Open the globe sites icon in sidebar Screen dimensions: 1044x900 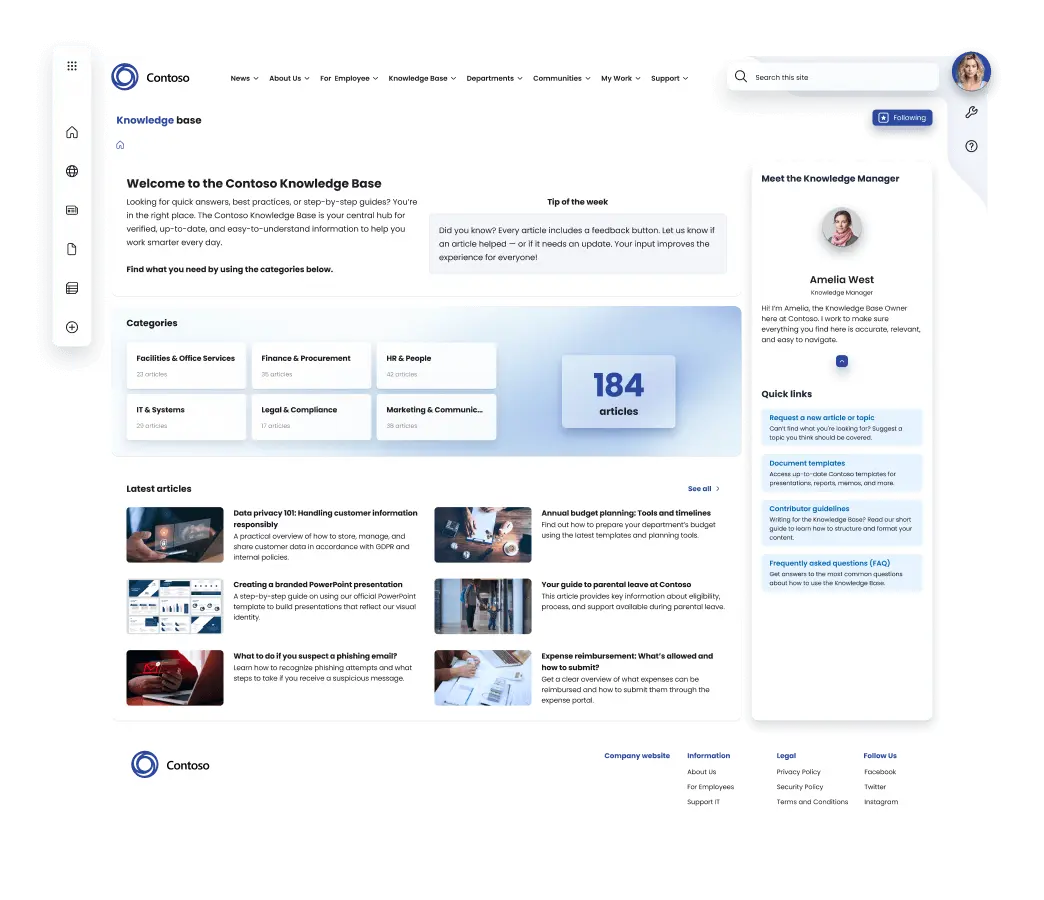pyautogui.click(x=72, y=171)
